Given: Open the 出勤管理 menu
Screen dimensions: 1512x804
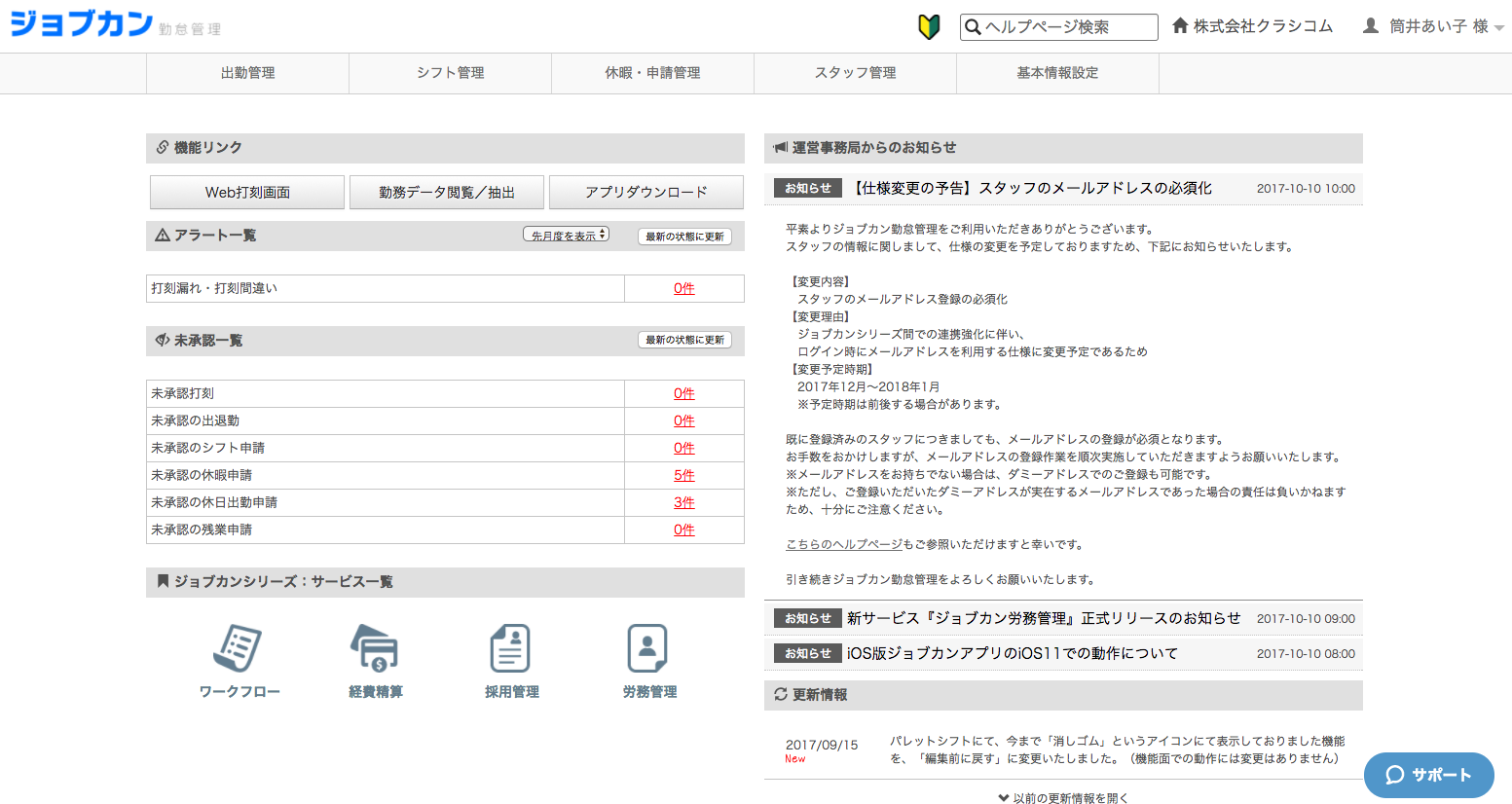Looking at the screenshot, I should pyautogui.click(x=247, y=73).
